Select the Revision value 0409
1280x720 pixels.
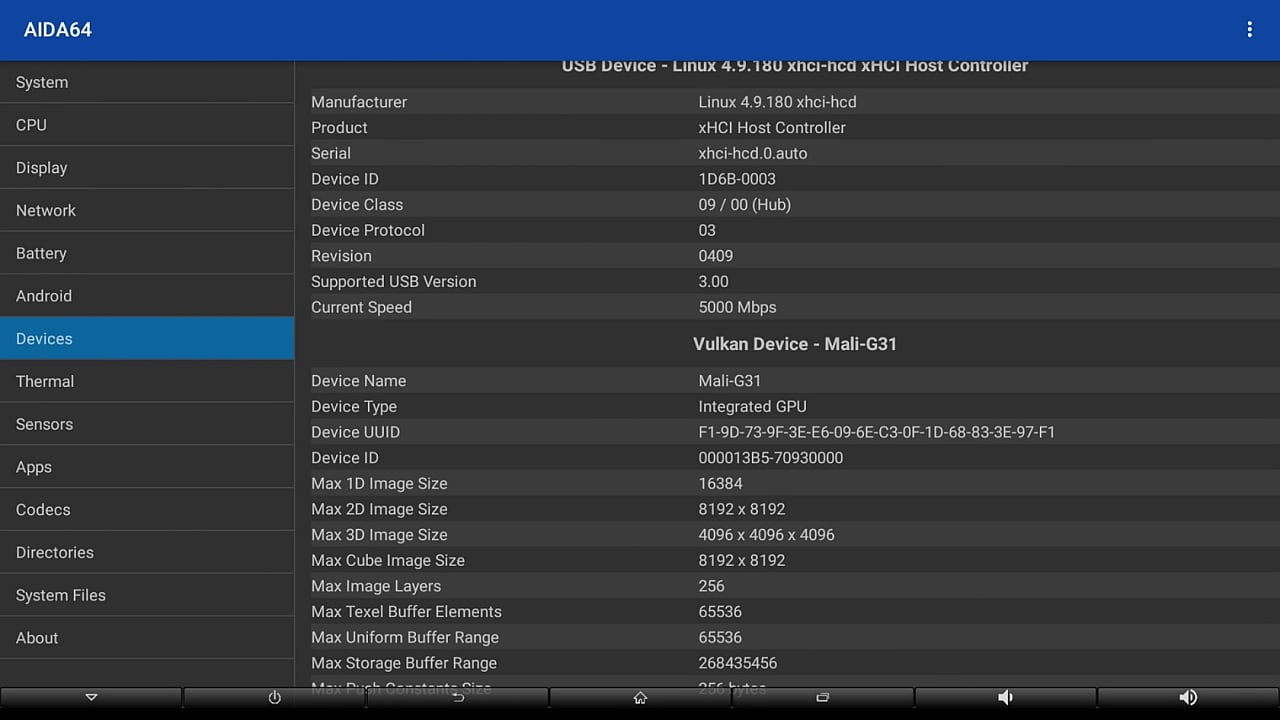click(716, 256)
